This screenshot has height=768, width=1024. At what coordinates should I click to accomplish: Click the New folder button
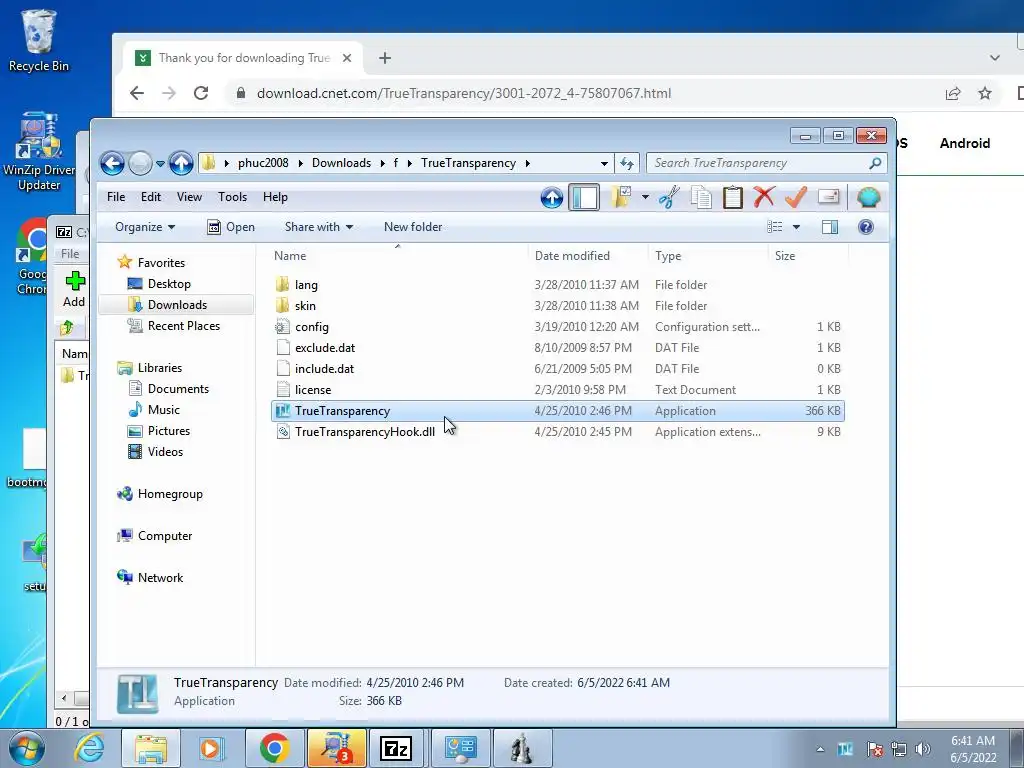[413, 227]
